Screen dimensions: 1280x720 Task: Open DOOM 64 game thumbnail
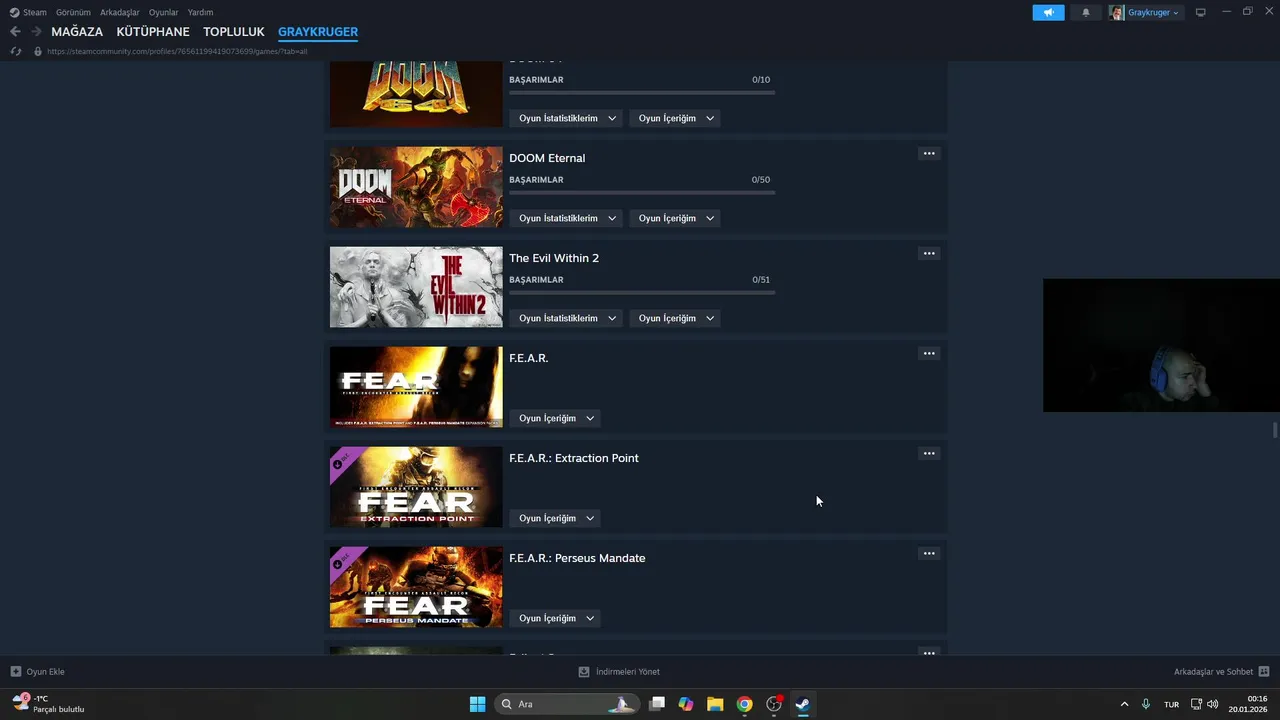416,94
